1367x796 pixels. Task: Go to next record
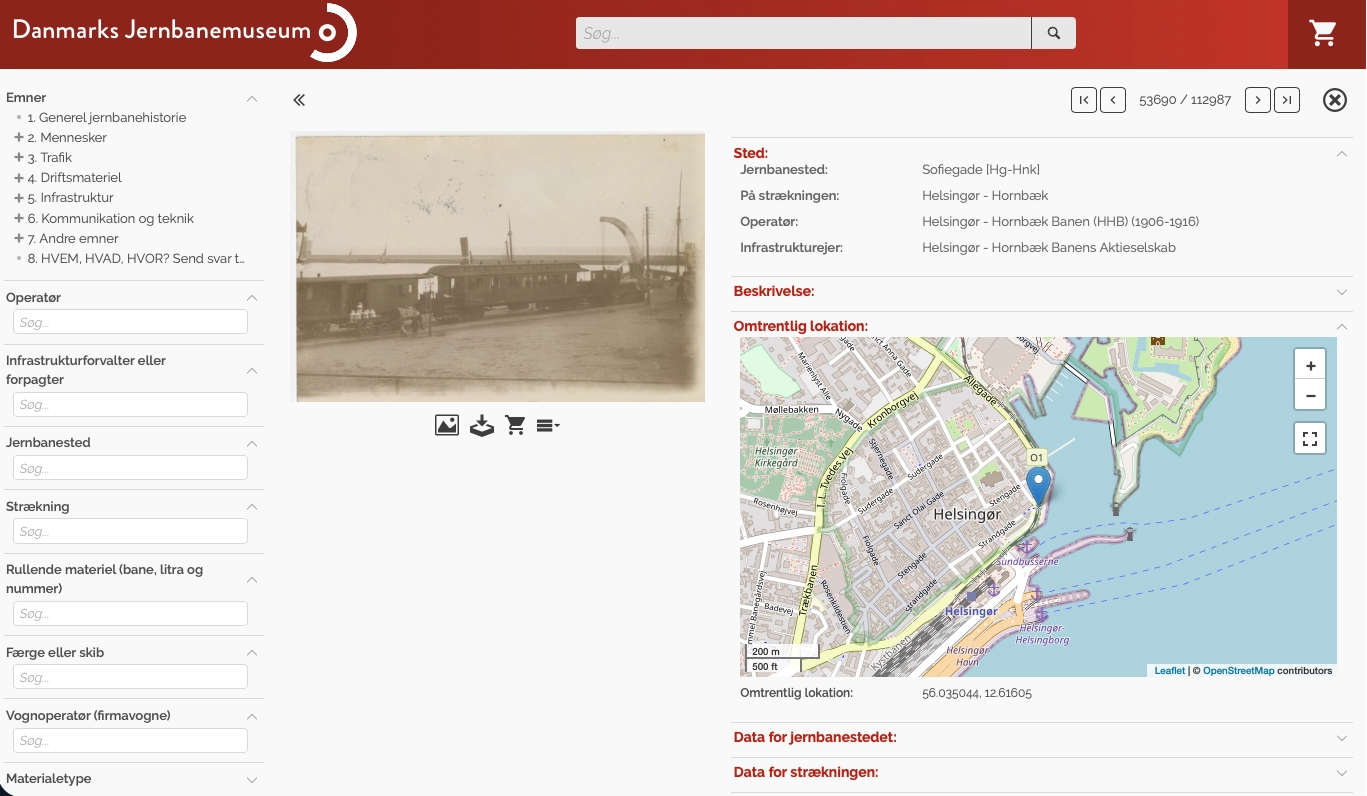1258,100
